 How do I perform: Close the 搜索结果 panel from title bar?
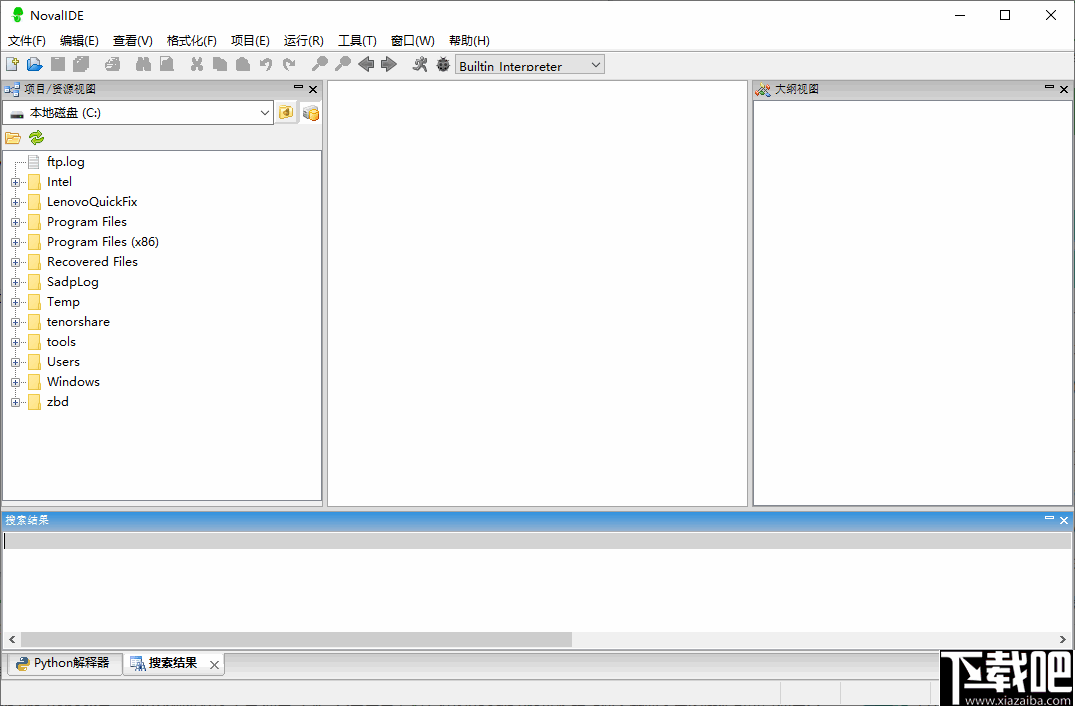point(1064,520)
